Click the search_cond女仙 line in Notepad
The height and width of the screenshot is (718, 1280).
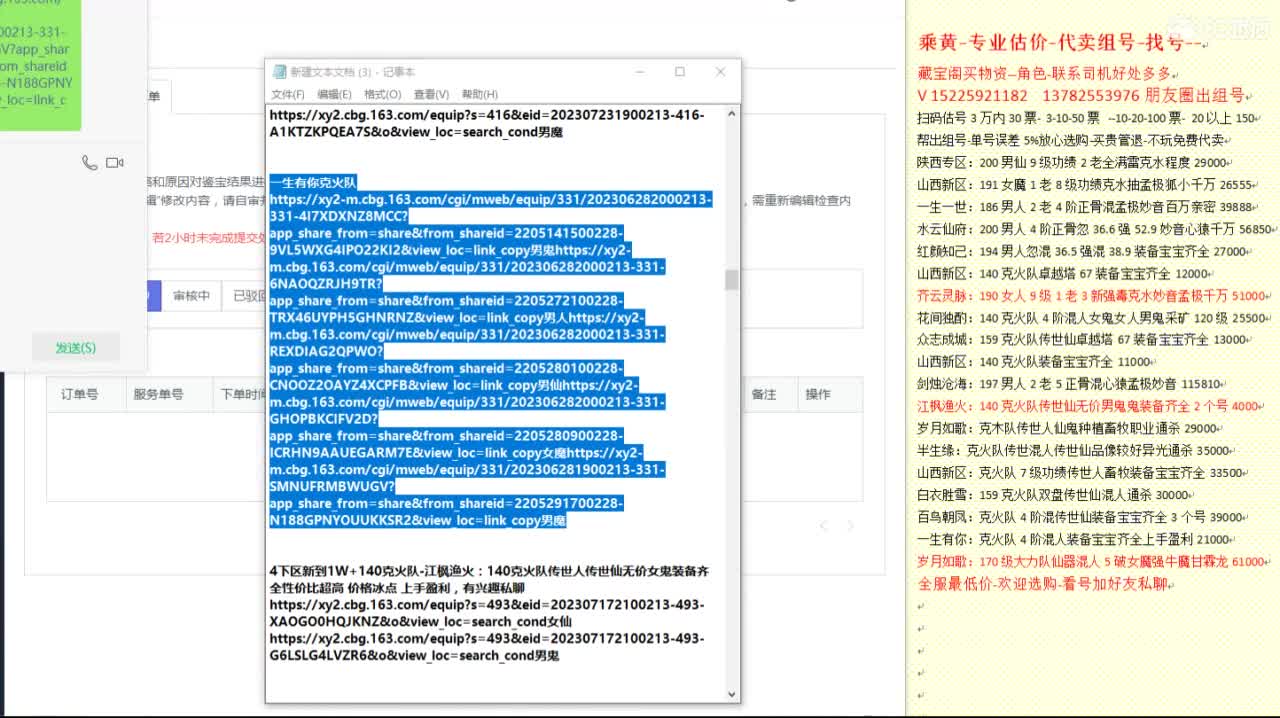coord(420,621)
